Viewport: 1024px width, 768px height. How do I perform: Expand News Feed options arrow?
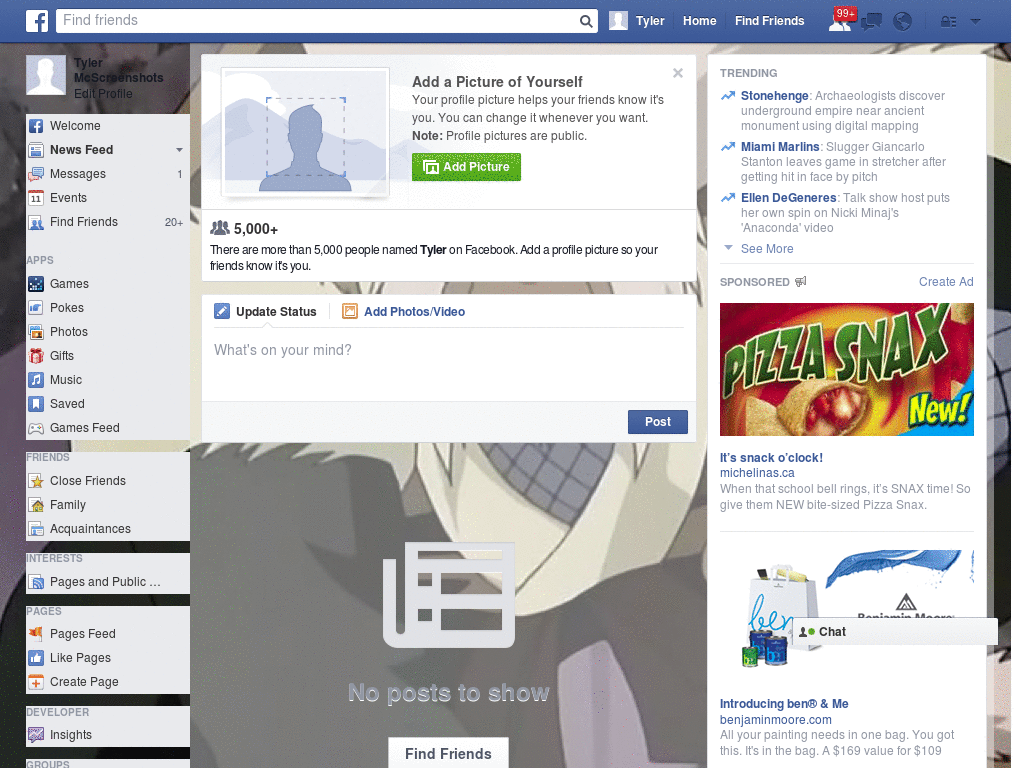pyautogui.click(x=179, y=150)
